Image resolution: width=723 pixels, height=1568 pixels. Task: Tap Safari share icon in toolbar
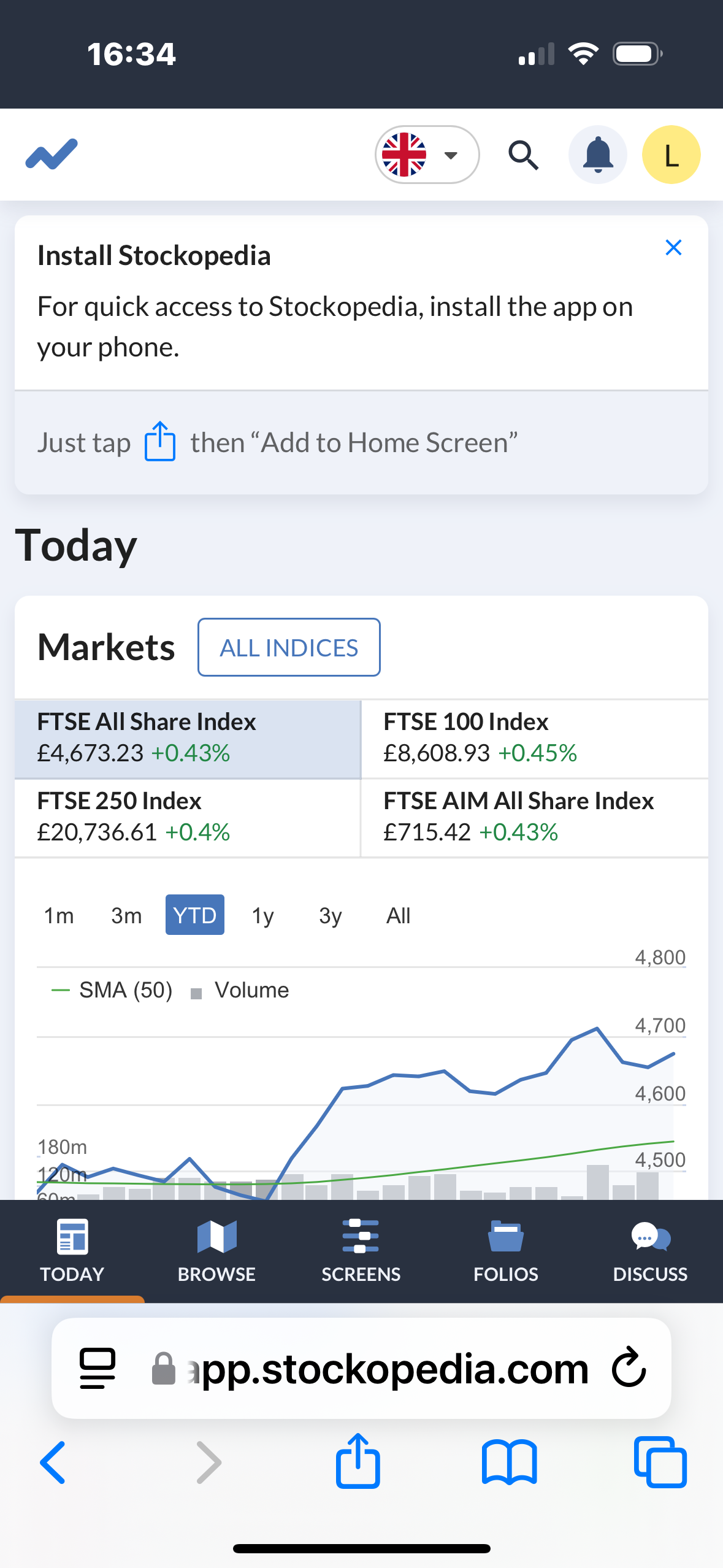click(358, 1461)
